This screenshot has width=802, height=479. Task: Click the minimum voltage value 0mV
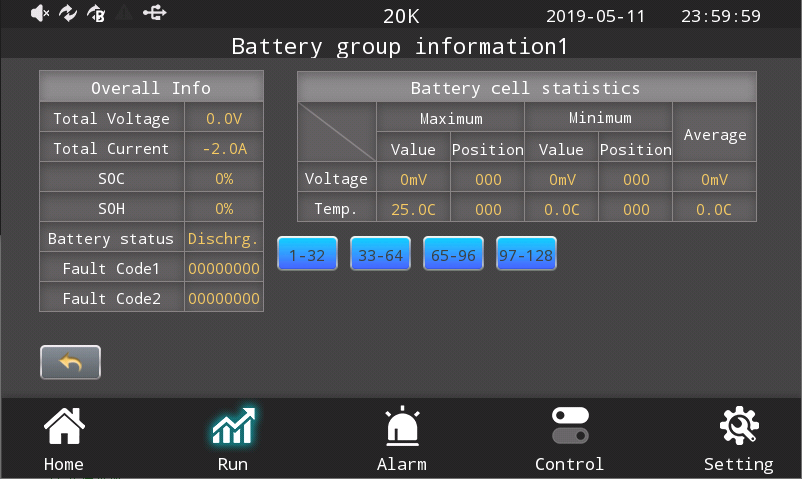pyautogui.click(x=562, y=180)
